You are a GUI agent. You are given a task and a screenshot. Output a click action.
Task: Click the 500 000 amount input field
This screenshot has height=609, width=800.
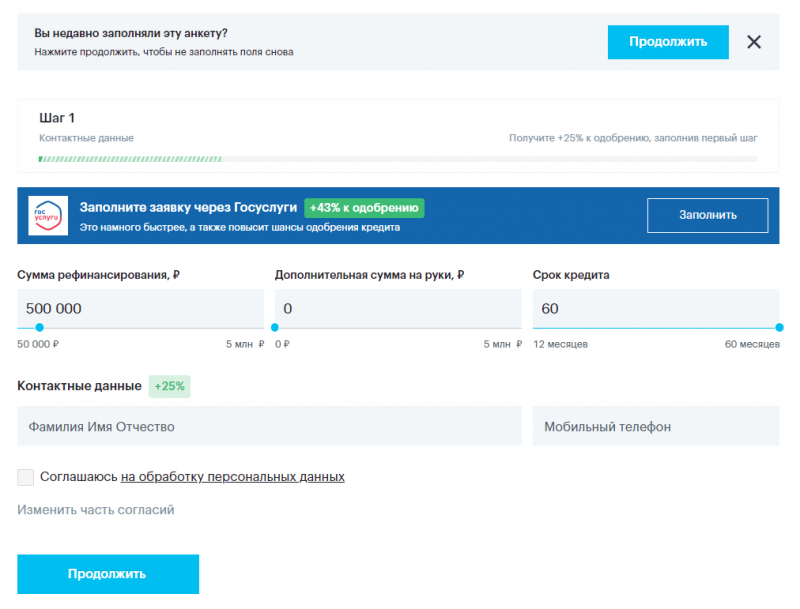140,308
